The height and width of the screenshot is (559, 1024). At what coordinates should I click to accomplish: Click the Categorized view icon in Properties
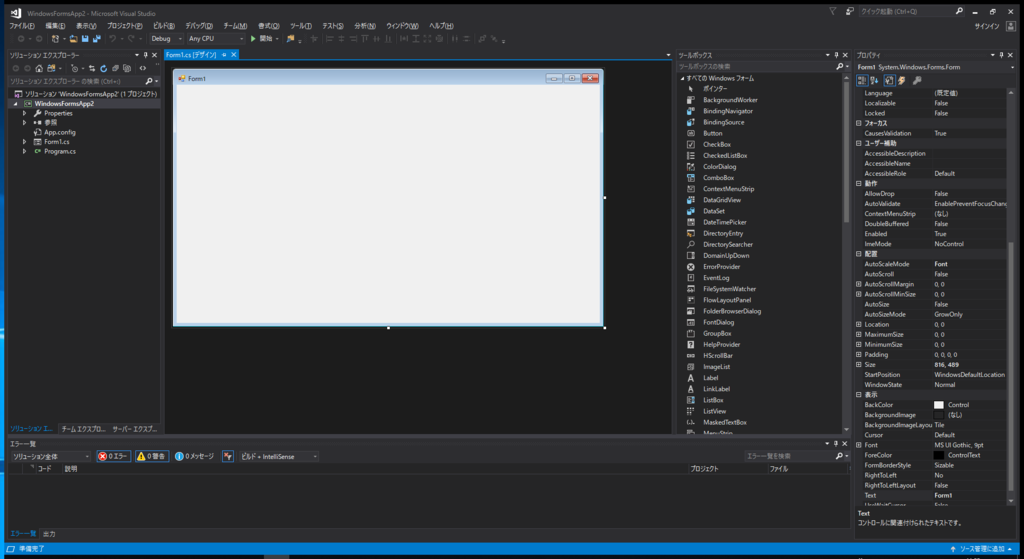coord(862,80)
